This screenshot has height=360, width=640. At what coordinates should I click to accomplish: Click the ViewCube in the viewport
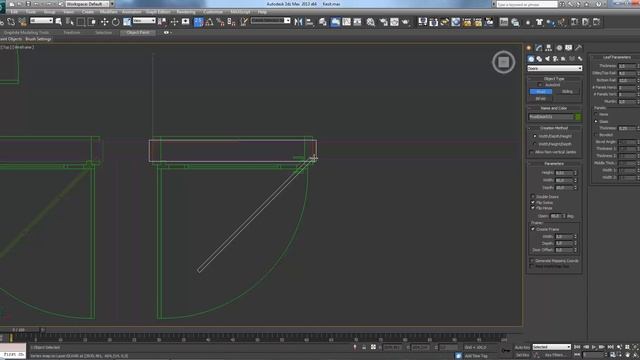(x=504, y=62)
